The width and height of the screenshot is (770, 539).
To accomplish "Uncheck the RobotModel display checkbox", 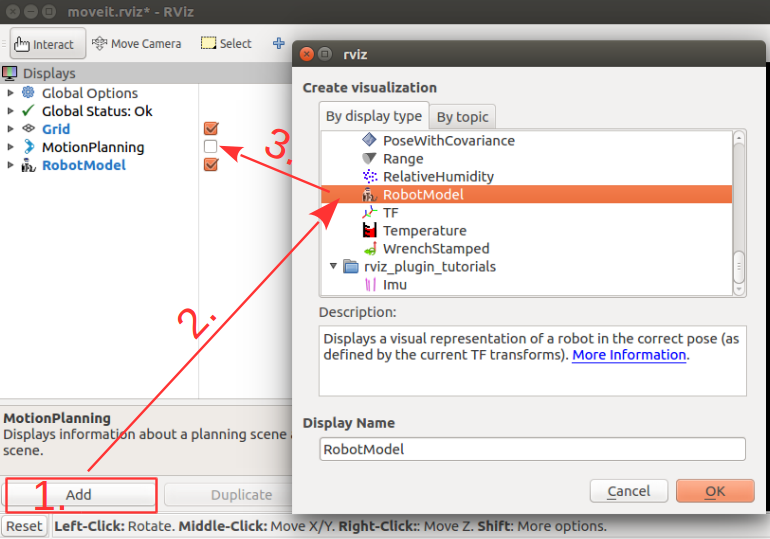I will [210, 165].
